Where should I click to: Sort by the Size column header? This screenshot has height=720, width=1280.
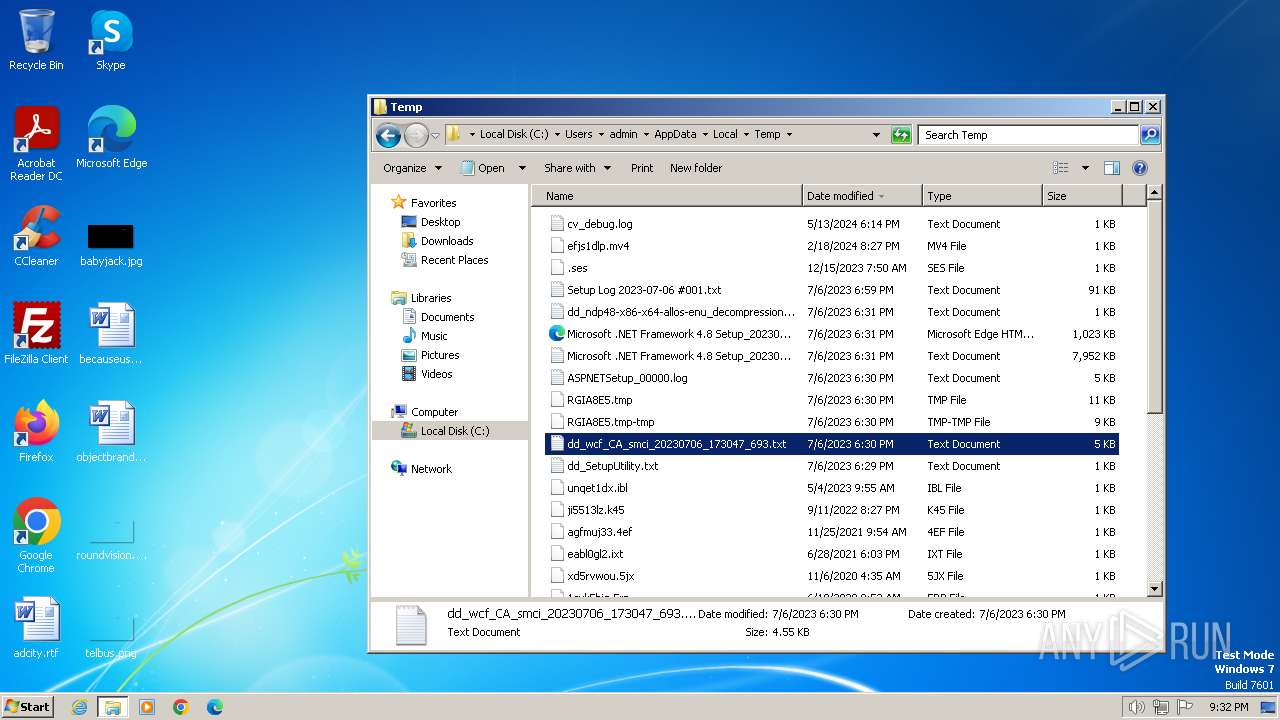pyautogui.click(x=1082, y=196)
